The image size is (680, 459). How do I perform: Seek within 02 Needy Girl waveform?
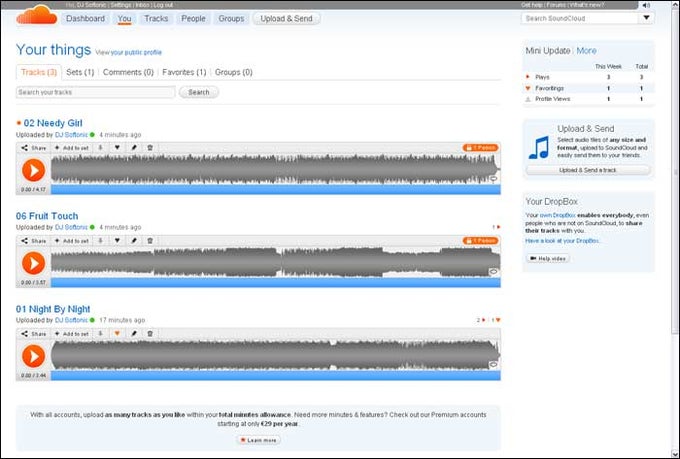coord(275,170)
